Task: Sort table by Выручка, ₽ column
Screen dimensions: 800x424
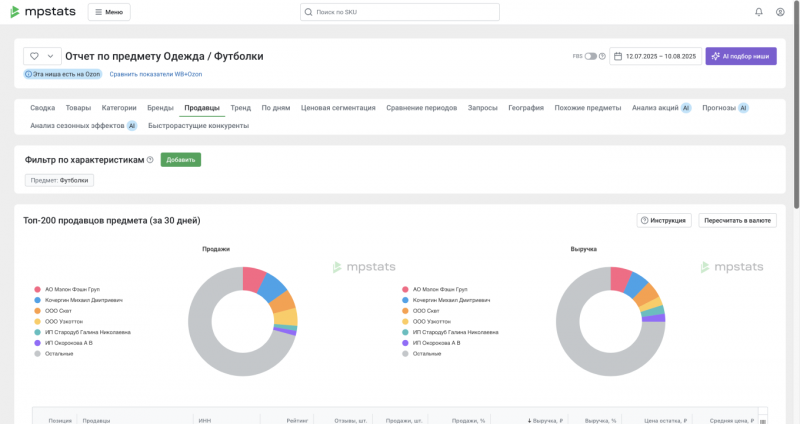Action: pos(546,420)
